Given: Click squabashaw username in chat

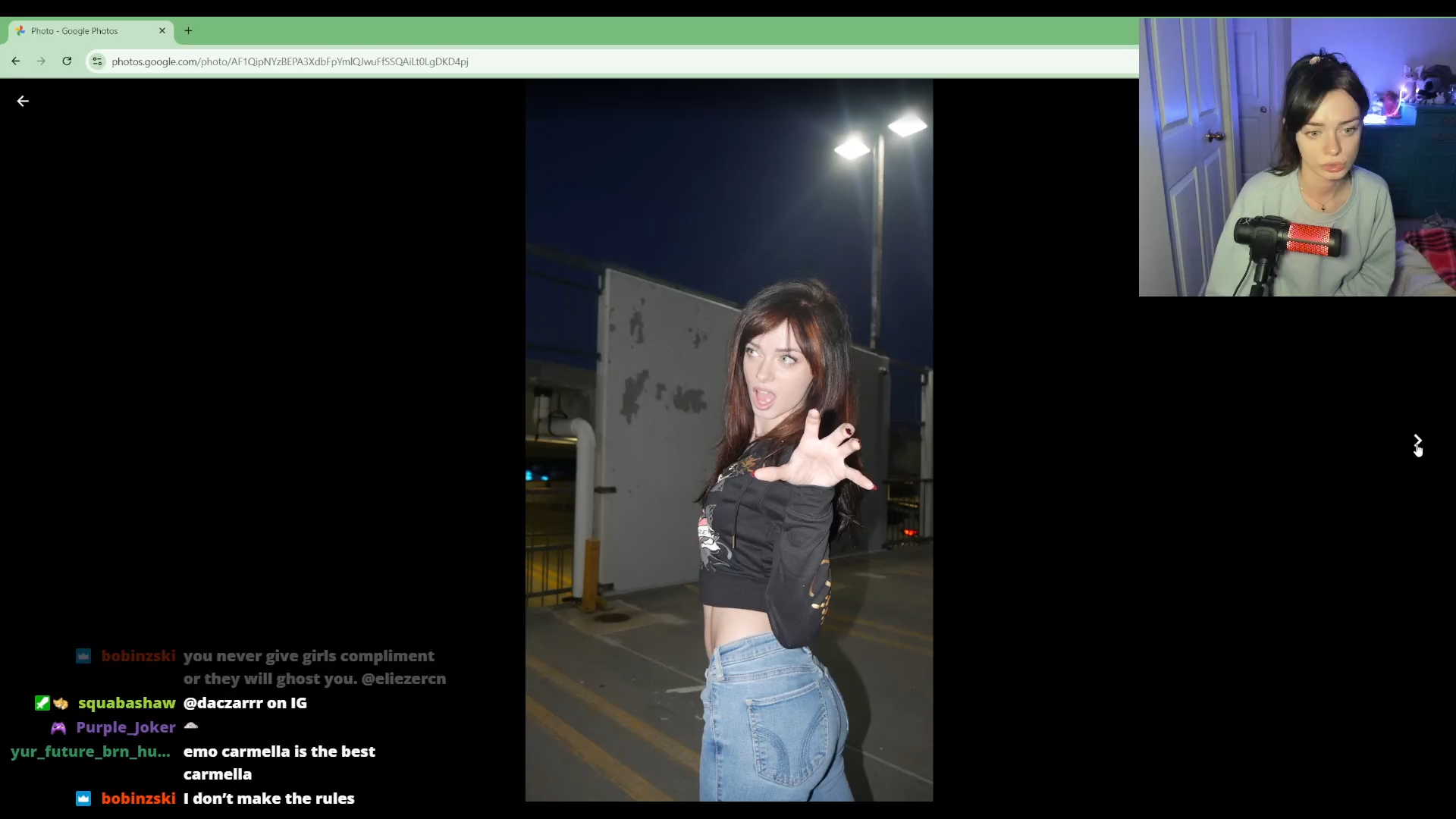Looking at the screenshot, I should pos(127,703).
